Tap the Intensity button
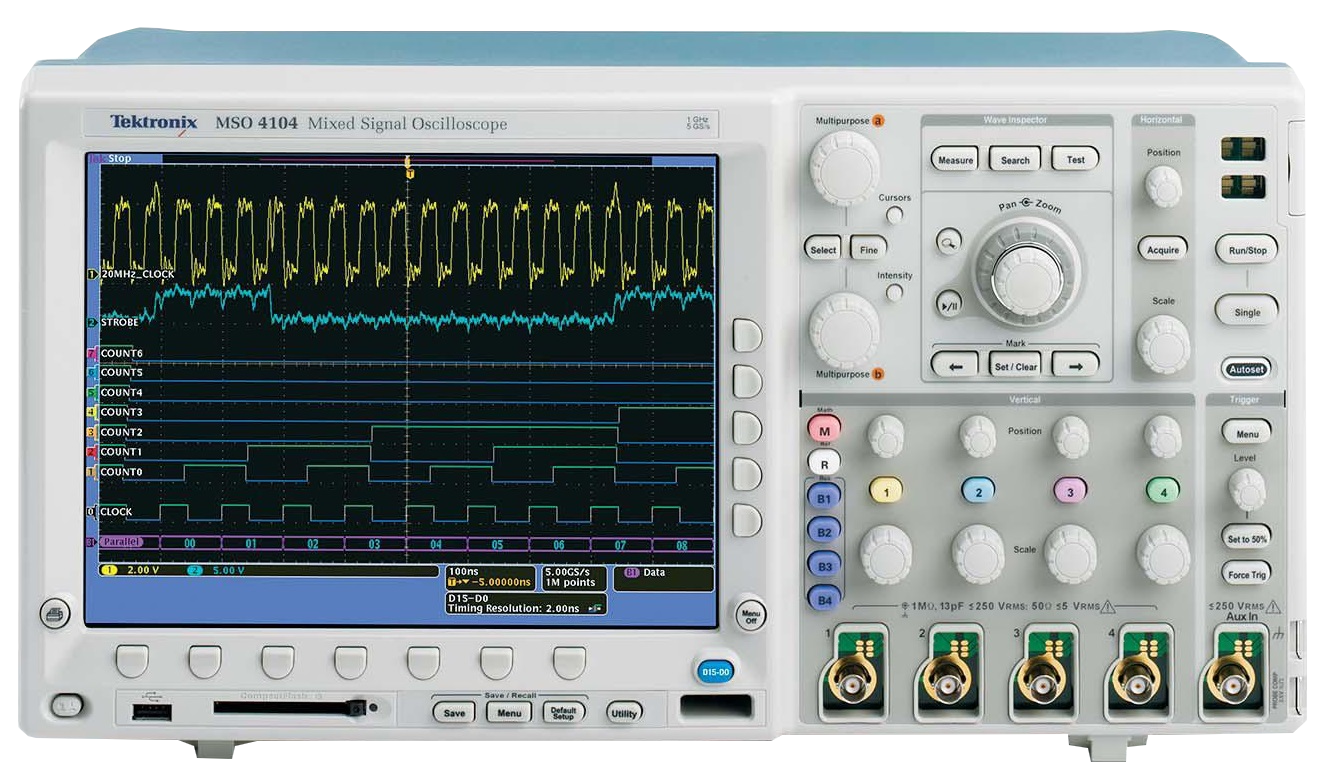 (x=895, y=292)
